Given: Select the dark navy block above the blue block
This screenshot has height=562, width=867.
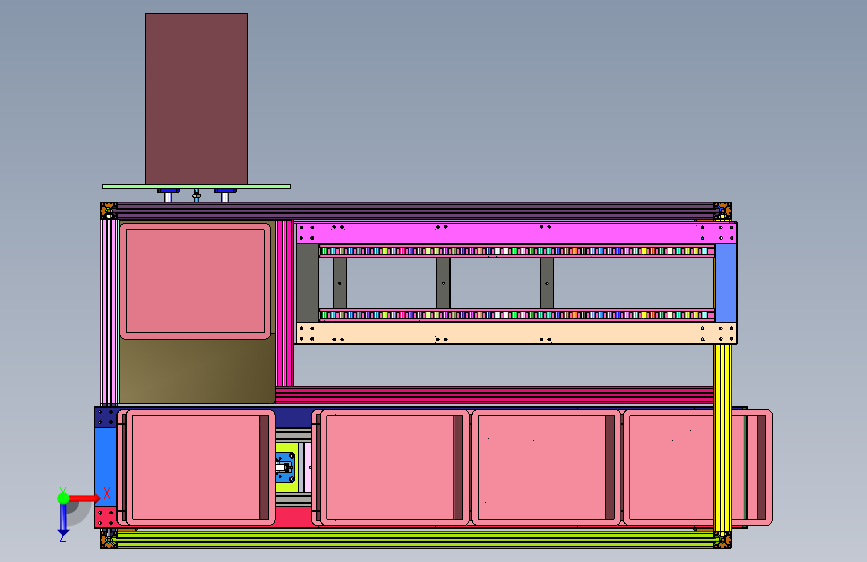Looking at the screenshot, I should 105,417.
